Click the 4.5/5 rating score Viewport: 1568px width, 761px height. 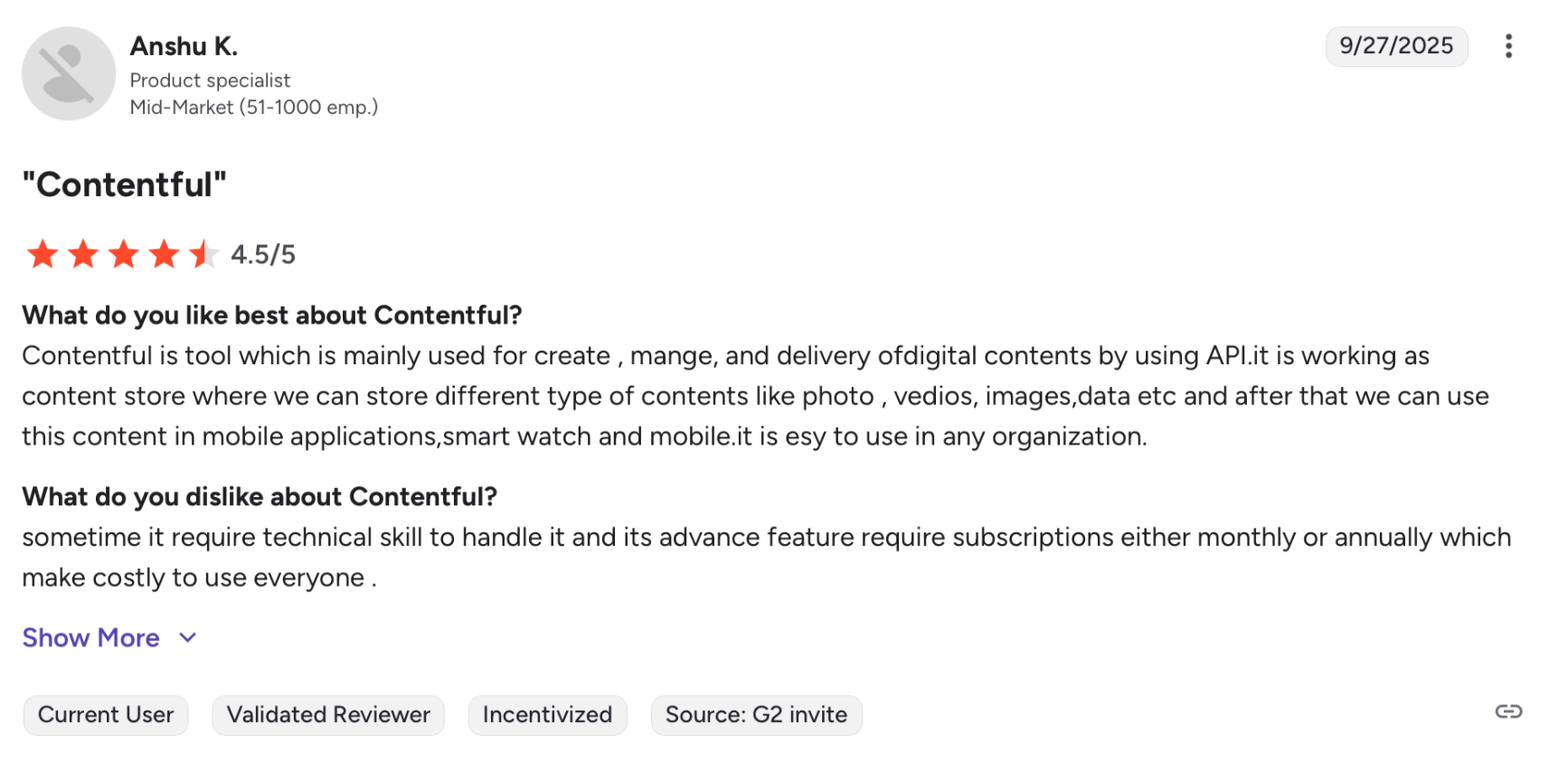(263, 255)
